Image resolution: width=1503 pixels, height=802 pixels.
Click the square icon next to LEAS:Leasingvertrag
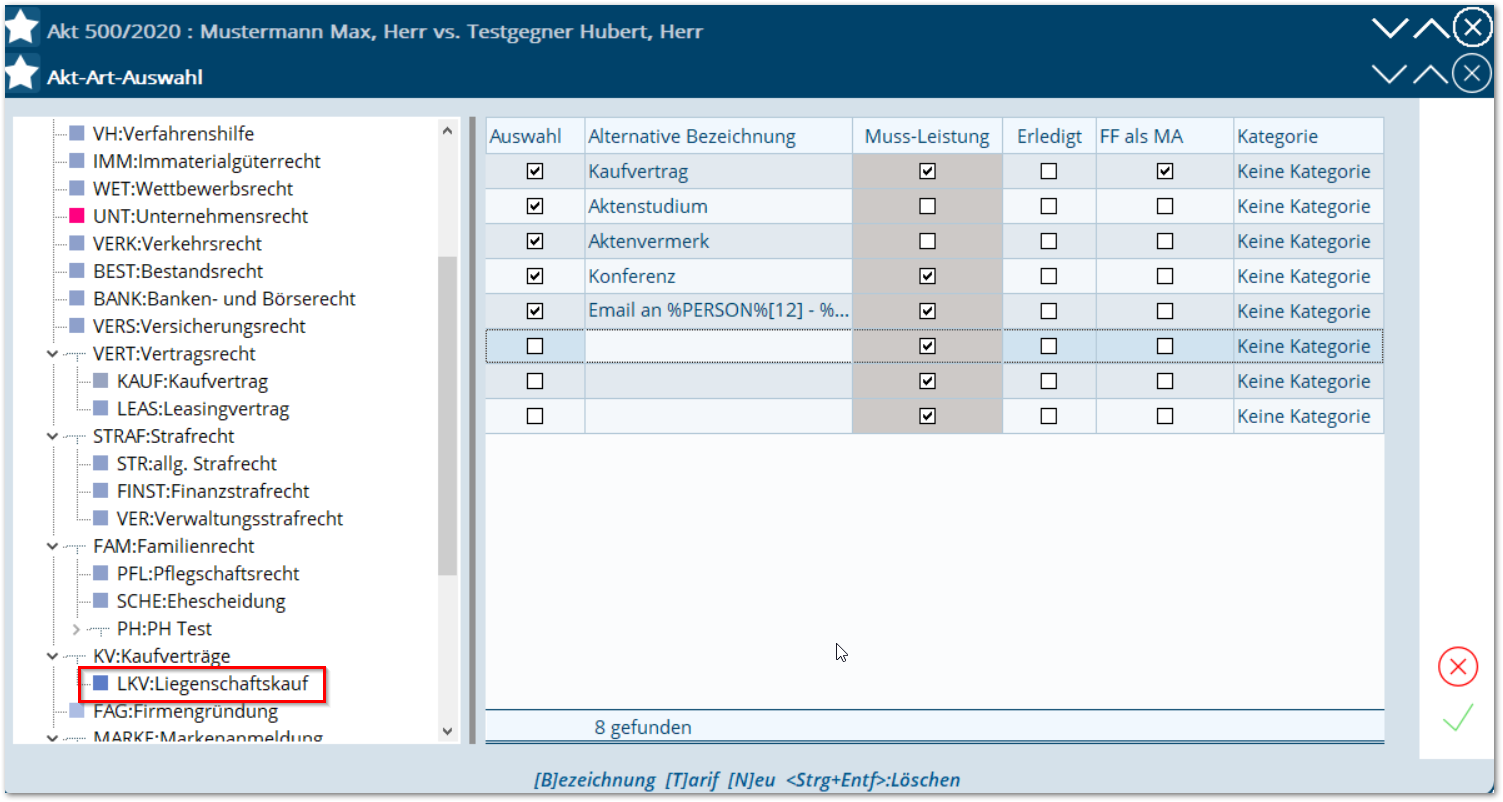[x=100, y=408]
